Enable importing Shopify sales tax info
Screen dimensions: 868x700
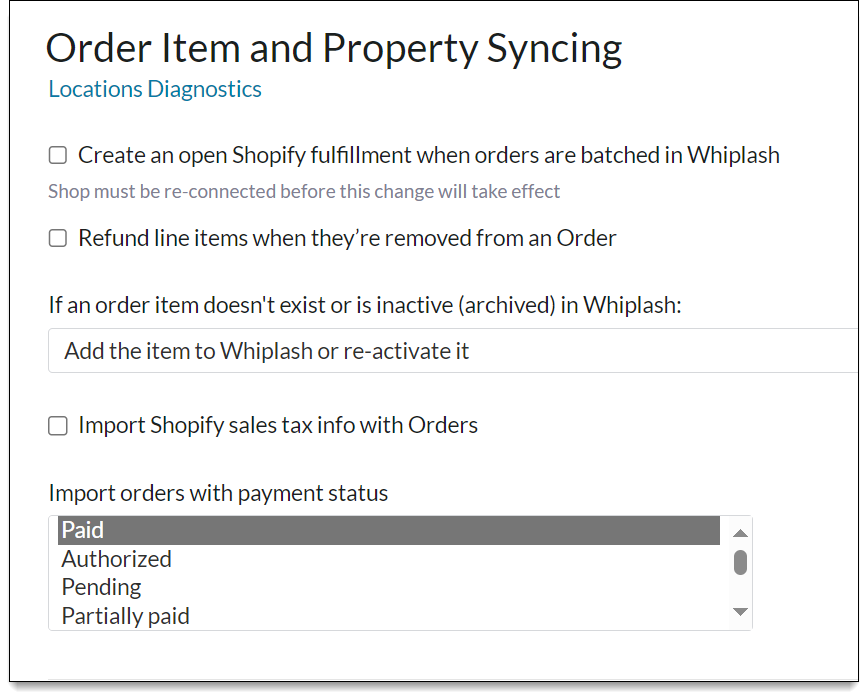click(57, 425)
